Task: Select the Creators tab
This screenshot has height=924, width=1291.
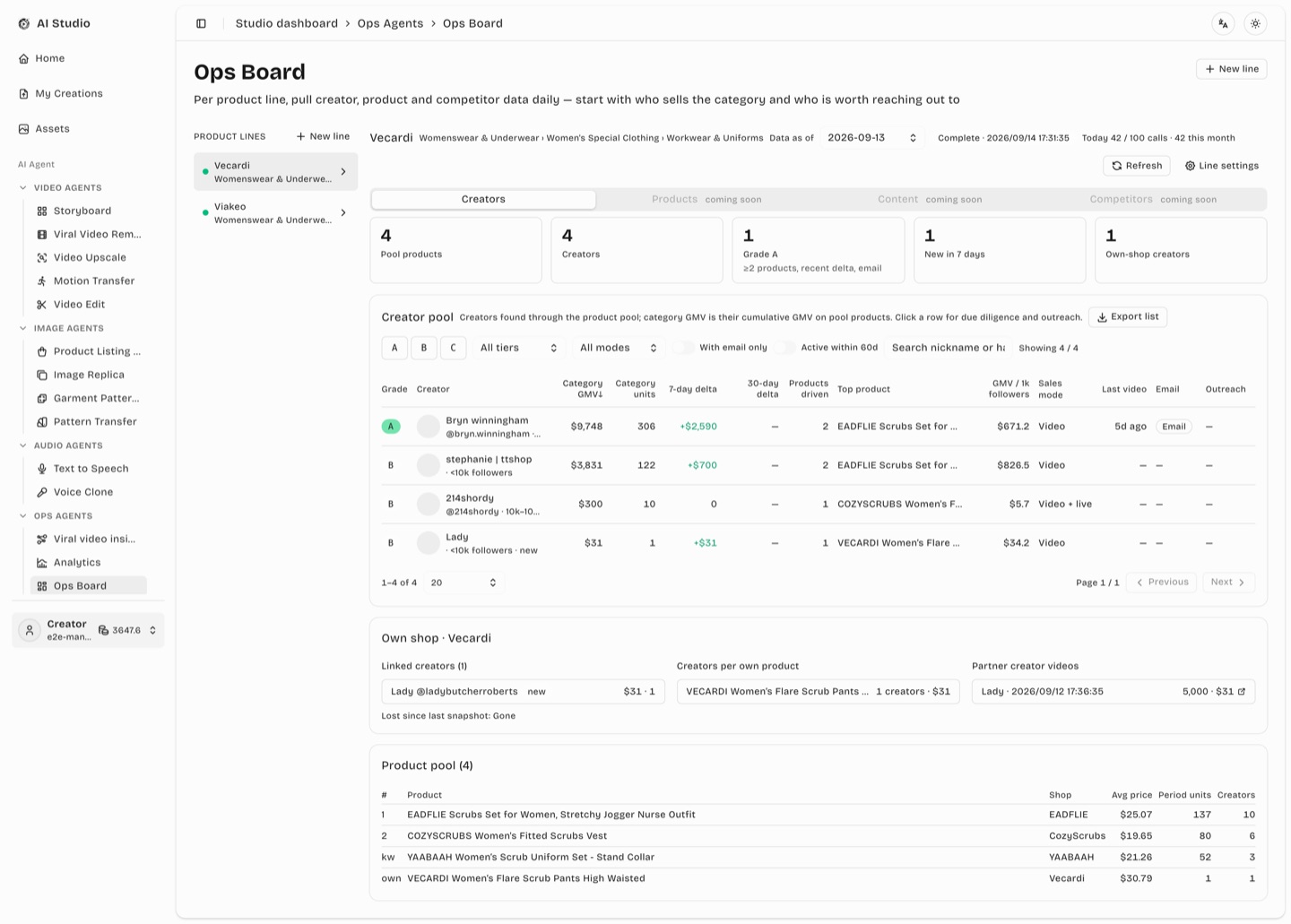Action: (x=483, y=199)
